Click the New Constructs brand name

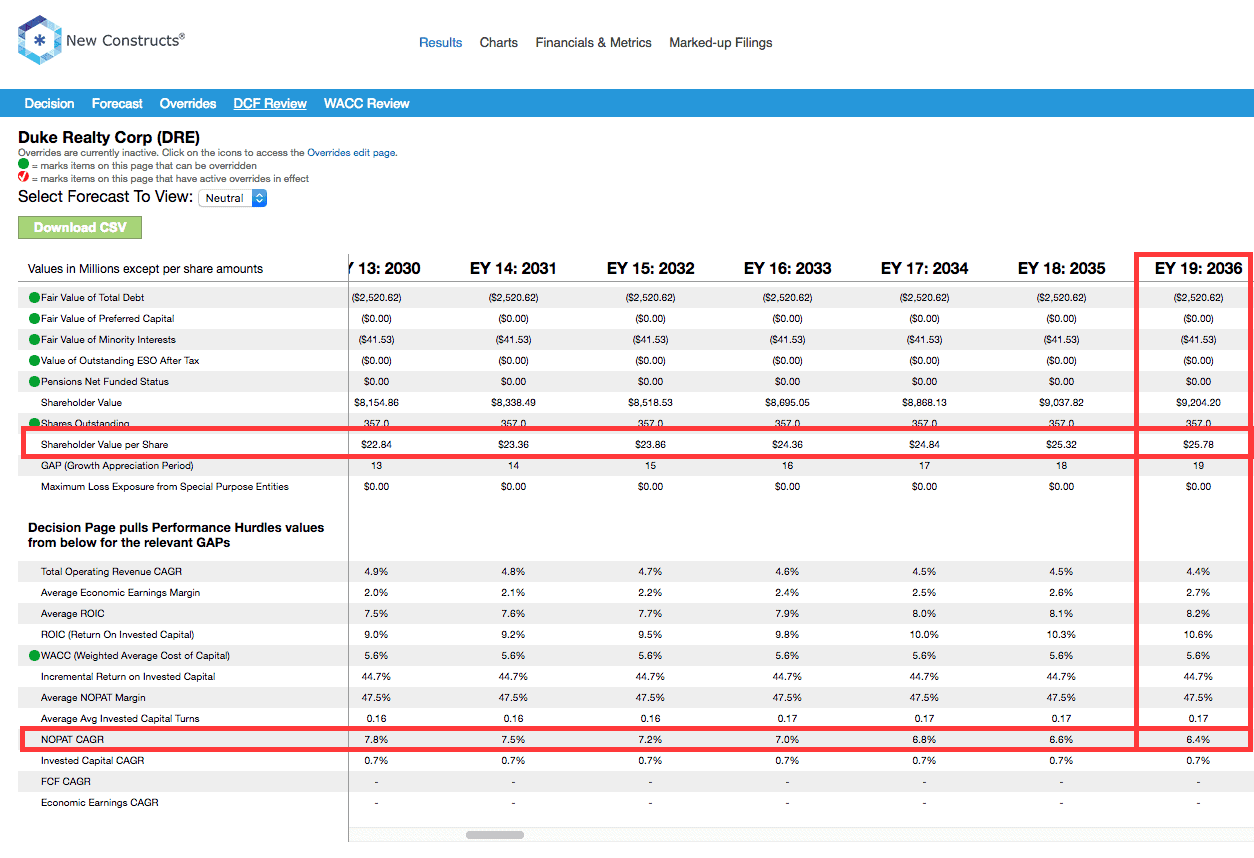125,40
